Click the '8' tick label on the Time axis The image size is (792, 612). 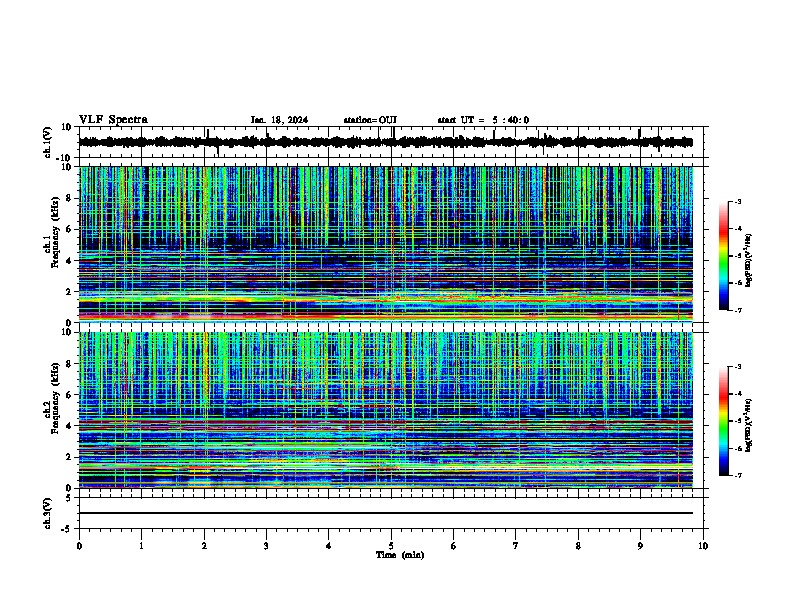pos(578,546)
